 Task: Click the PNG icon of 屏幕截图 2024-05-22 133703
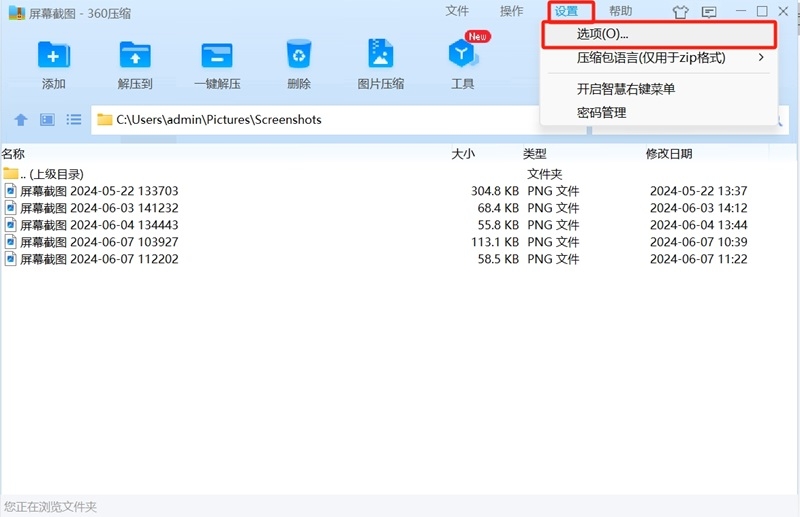coord(10,191)
